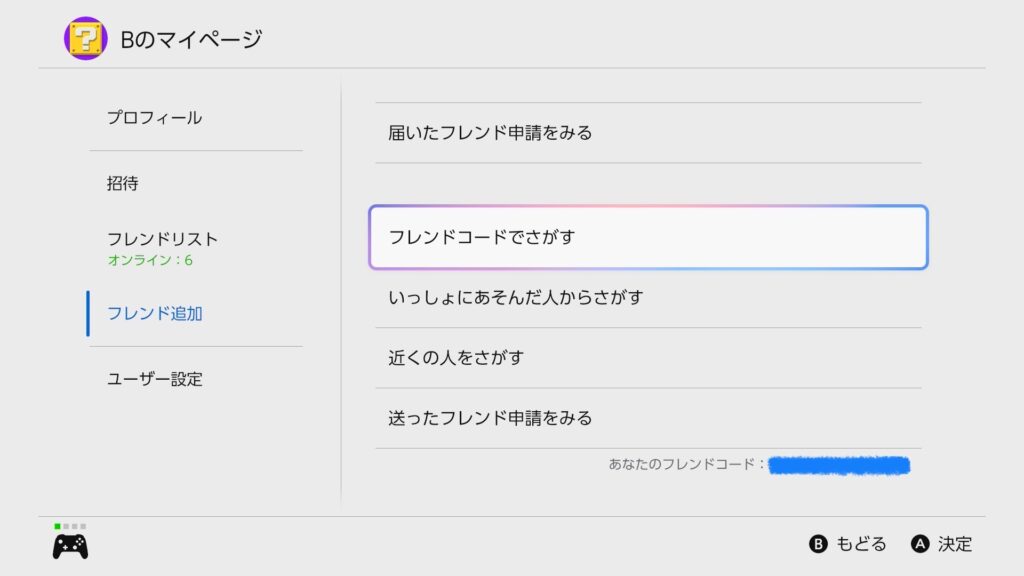1024x576 pixels.
Task: Choose 近くの人をさがす option
Action: [x=456, y=358]
